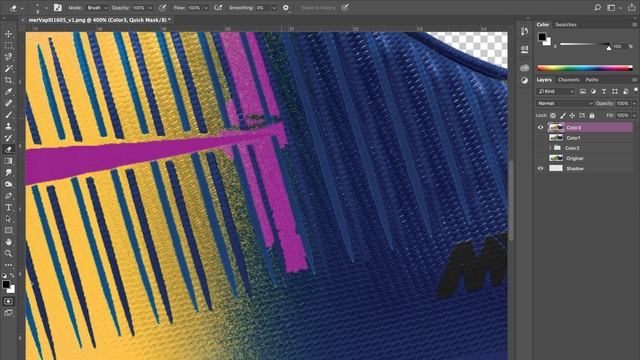Open History panel icon in dock
The height and width of the screenshot is (360, 640).
tap(524, 31)
